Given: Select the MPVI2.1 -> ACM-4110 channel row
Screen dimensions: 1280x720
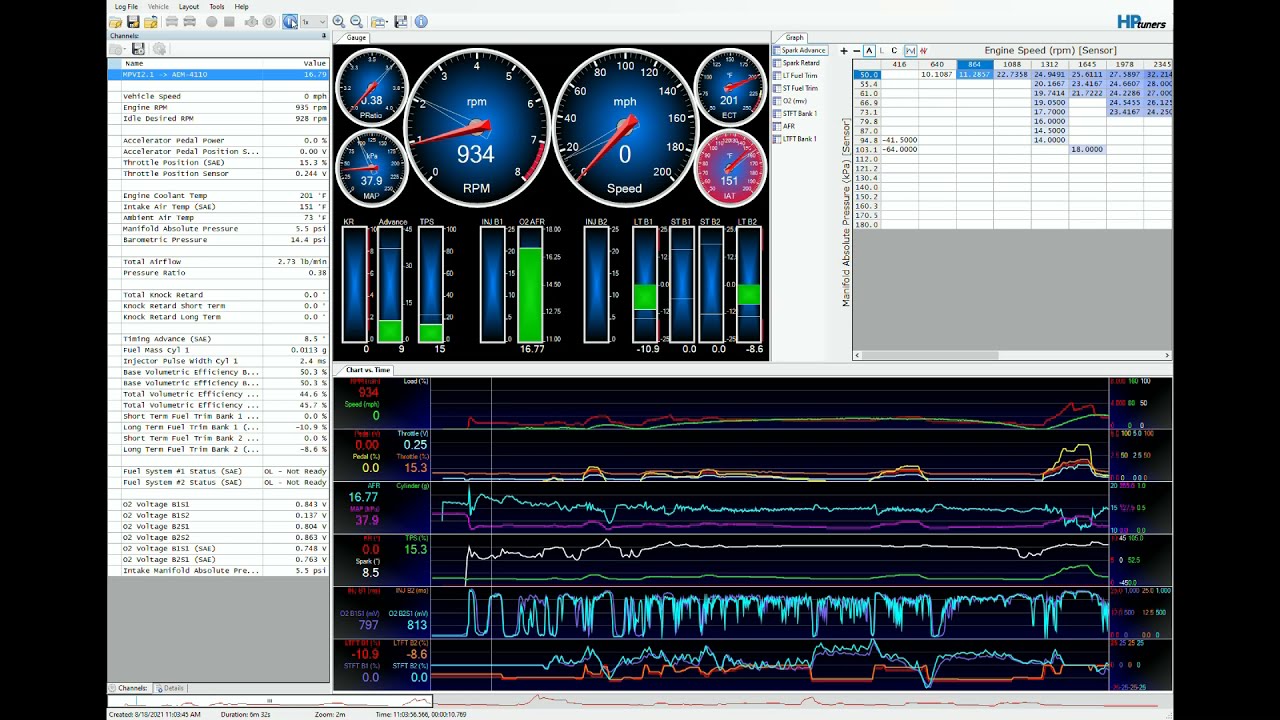Looking at the screenshot, I should click(219, 74).
